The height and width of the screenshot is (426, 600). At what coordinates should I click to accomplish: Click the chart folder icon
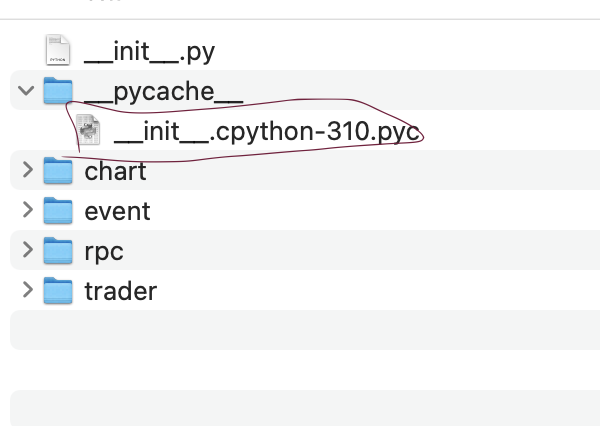point(59,171)
